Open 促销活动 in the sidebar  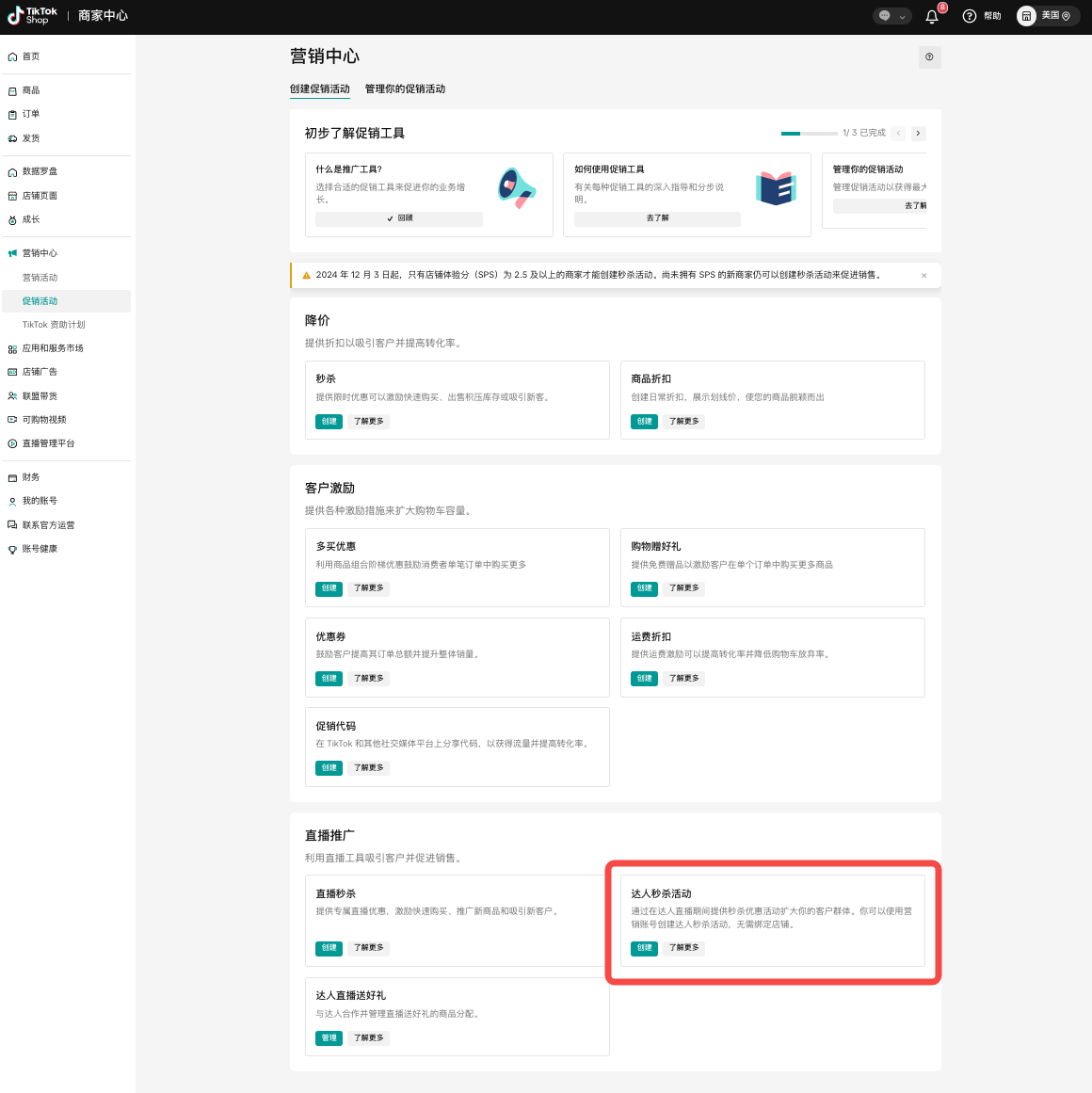[40, 301]
